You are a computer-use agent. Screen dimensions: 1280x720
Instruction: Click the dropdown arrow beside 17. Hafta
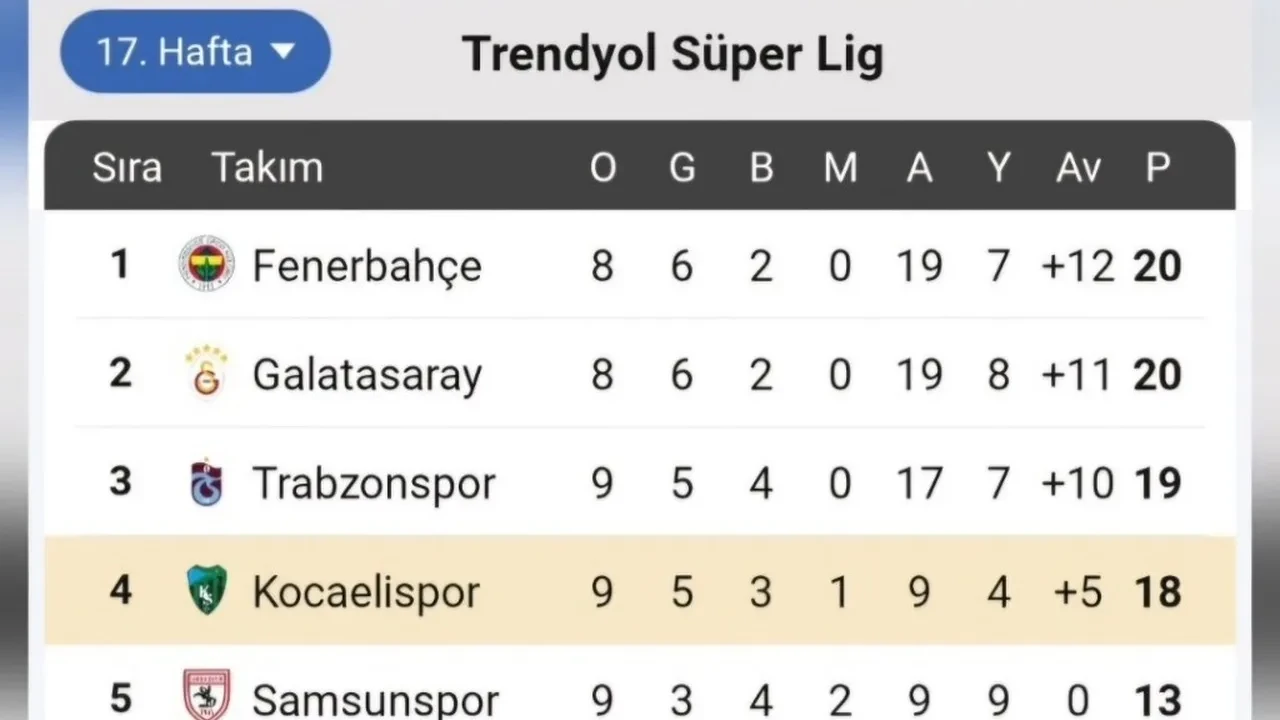coord(284,51)
